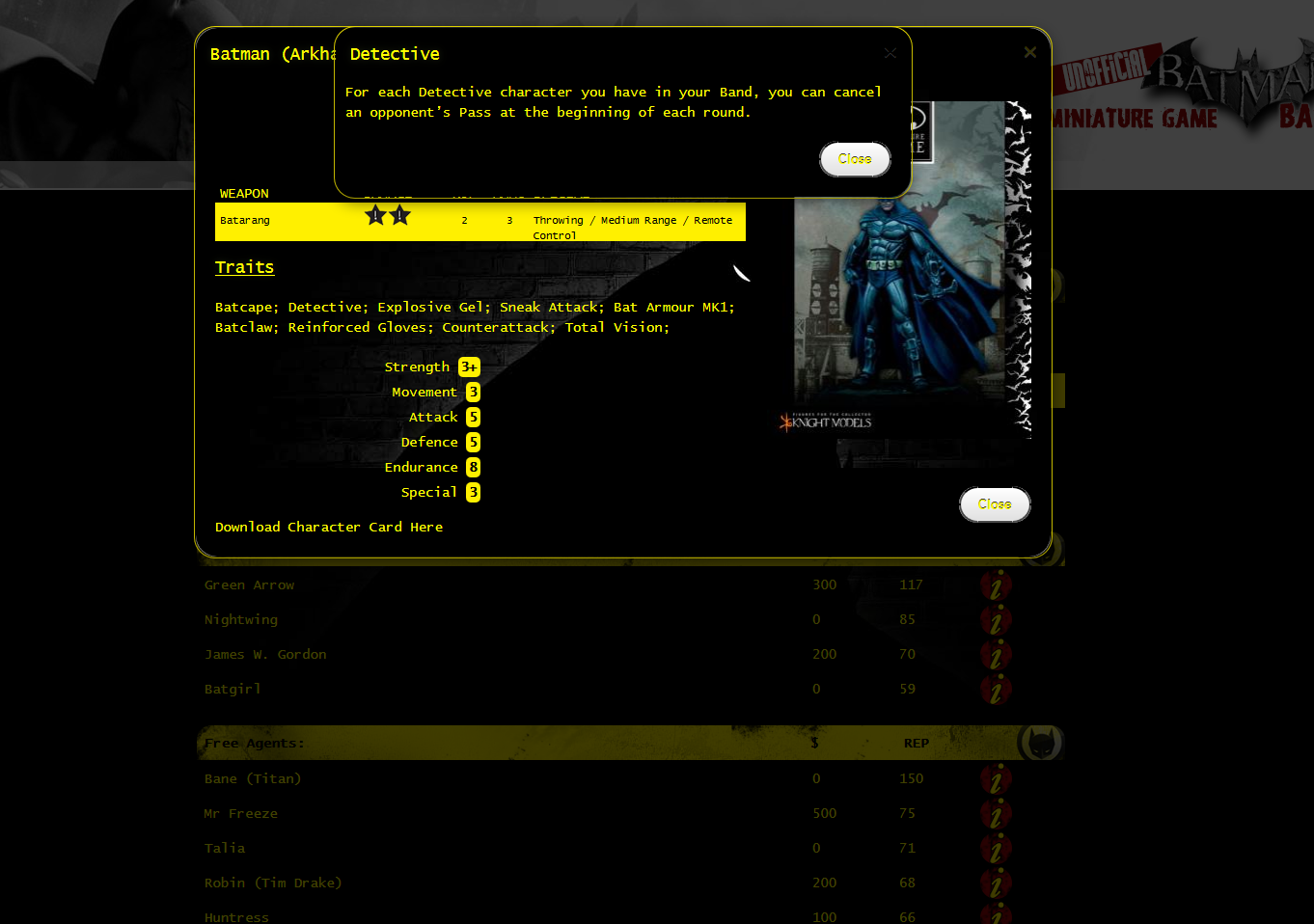The image size is (1314, 924).
Task: Close the Detective trait popup with Close button
Action: 855,159
